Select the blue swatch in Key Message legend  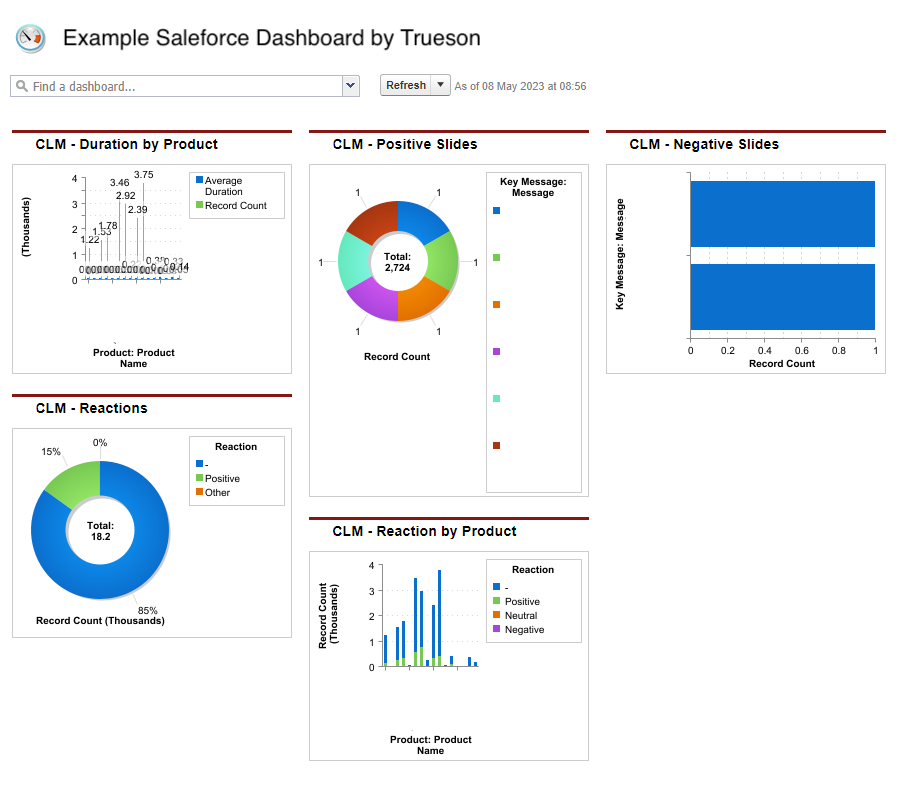point(497,211)
